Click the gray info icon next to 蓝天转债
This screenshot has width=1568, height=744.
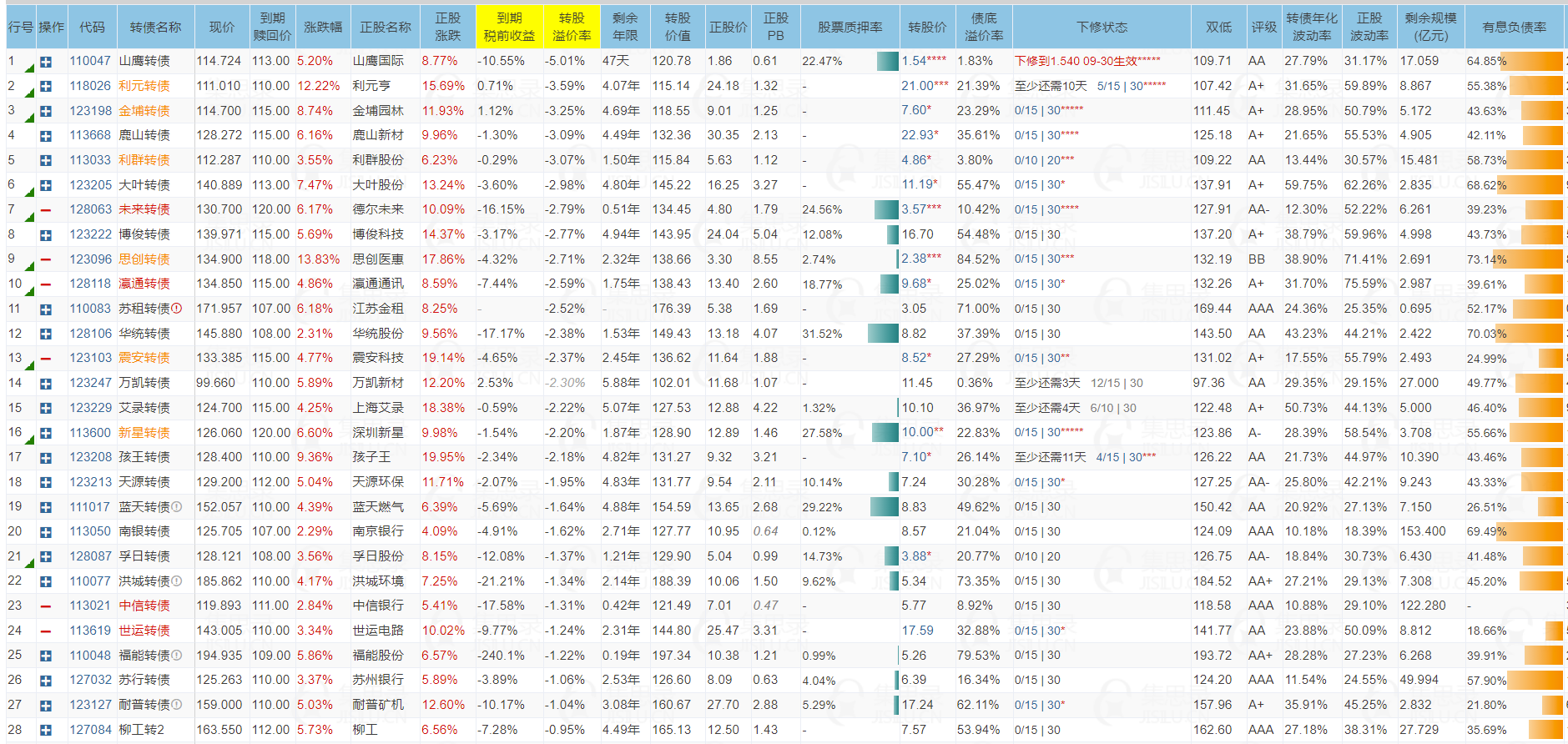(177, 507)
